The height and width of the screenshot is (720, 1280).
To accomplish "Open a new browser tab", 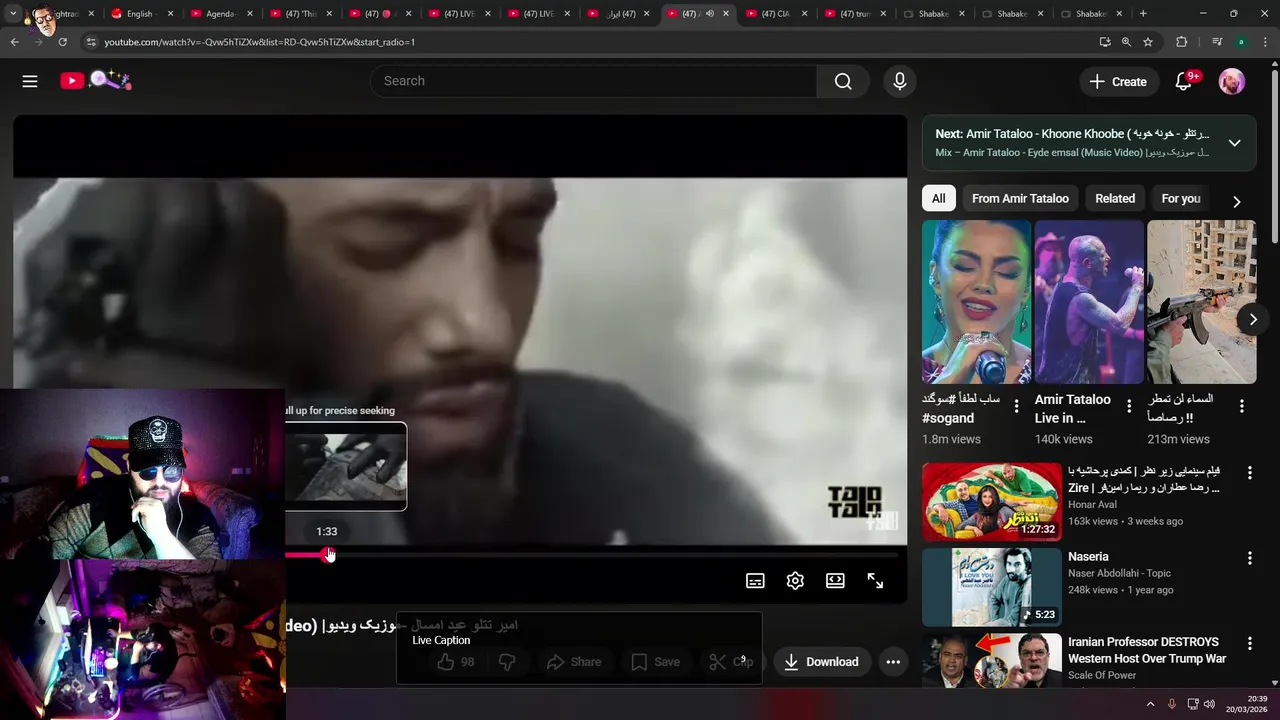I will point(1143,14).
